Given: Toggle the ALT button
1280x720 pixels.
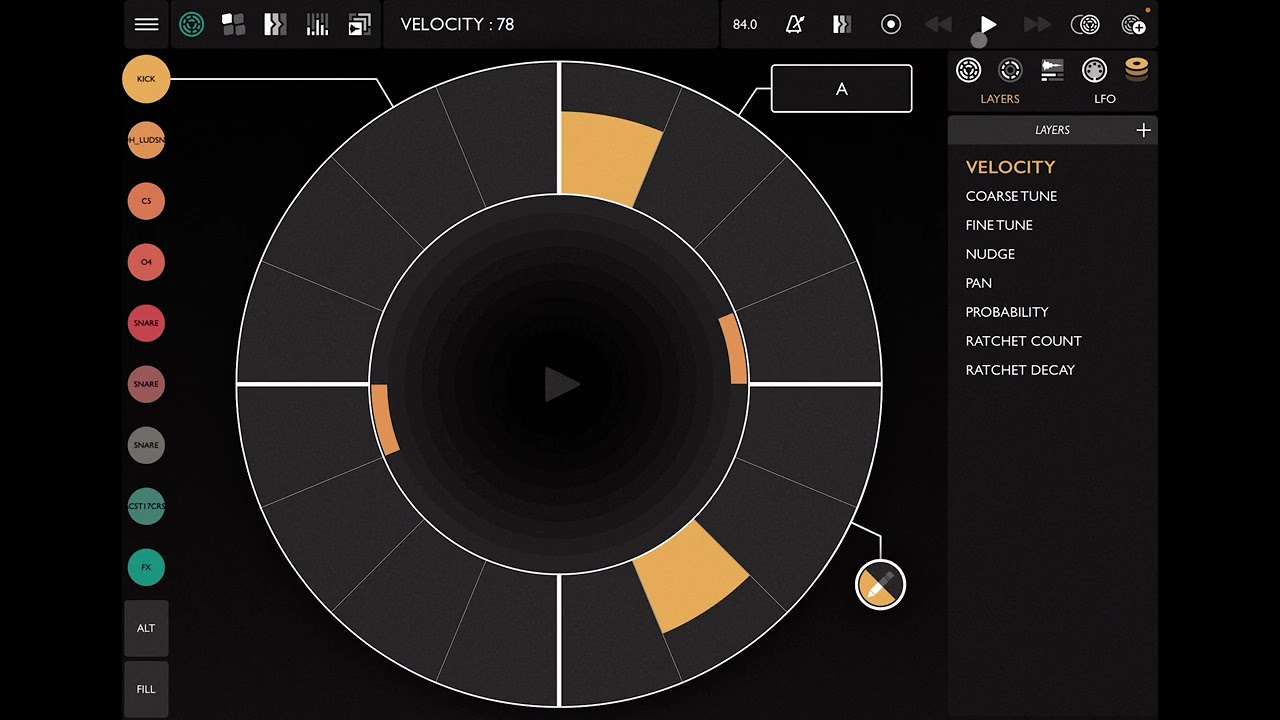Looking at the screenshot, I should tap(146, 628).
